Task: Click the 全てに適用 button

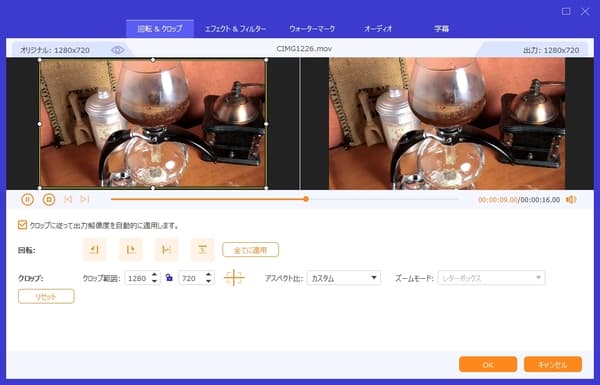Action: point(250,250)
